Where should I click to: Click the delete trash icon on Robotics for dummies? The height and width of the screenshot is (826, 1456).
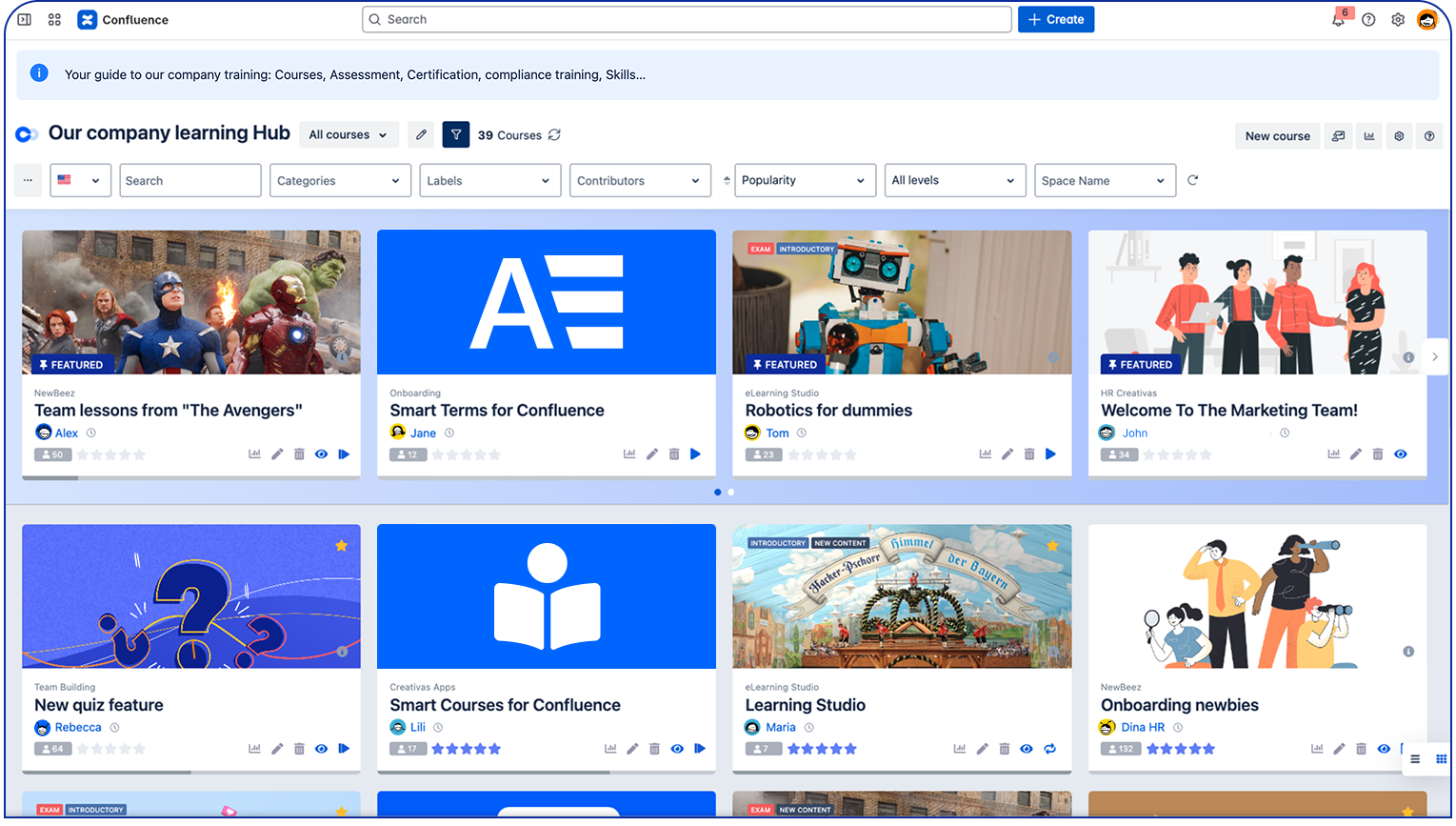(x=1029, y=454)
